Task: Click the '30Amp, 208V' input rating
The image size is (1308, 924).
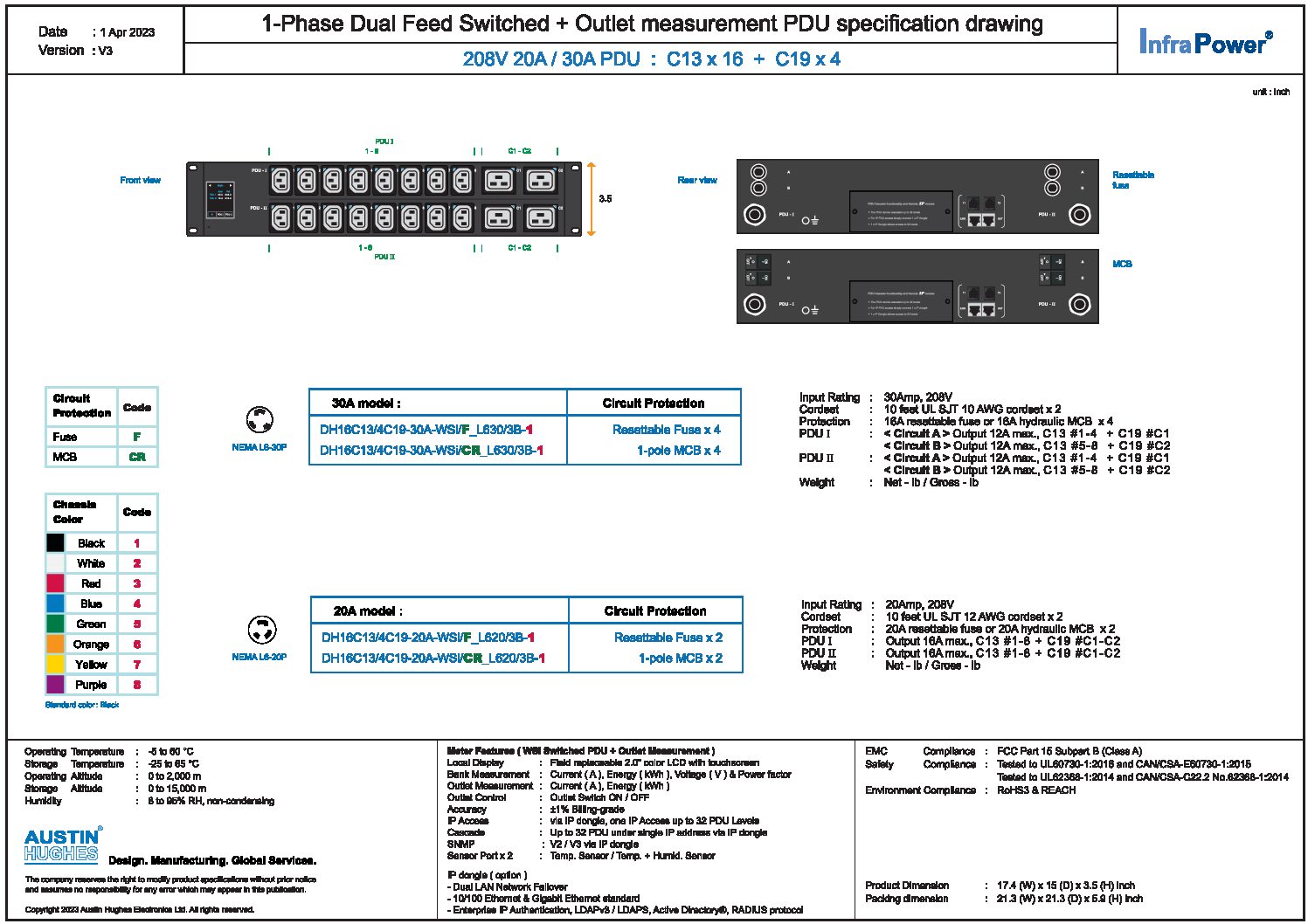Action: [917, 397]
